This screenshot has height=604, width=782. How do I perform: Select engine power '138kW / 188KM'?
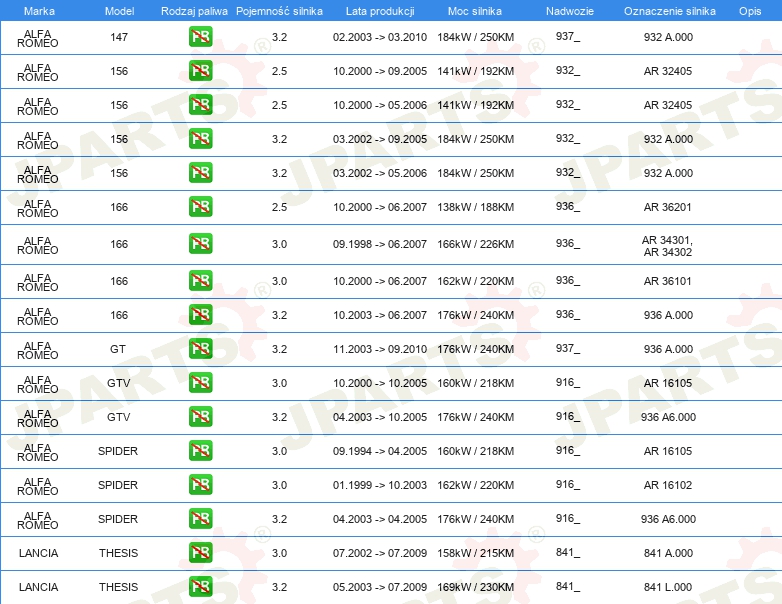(476, 207)
